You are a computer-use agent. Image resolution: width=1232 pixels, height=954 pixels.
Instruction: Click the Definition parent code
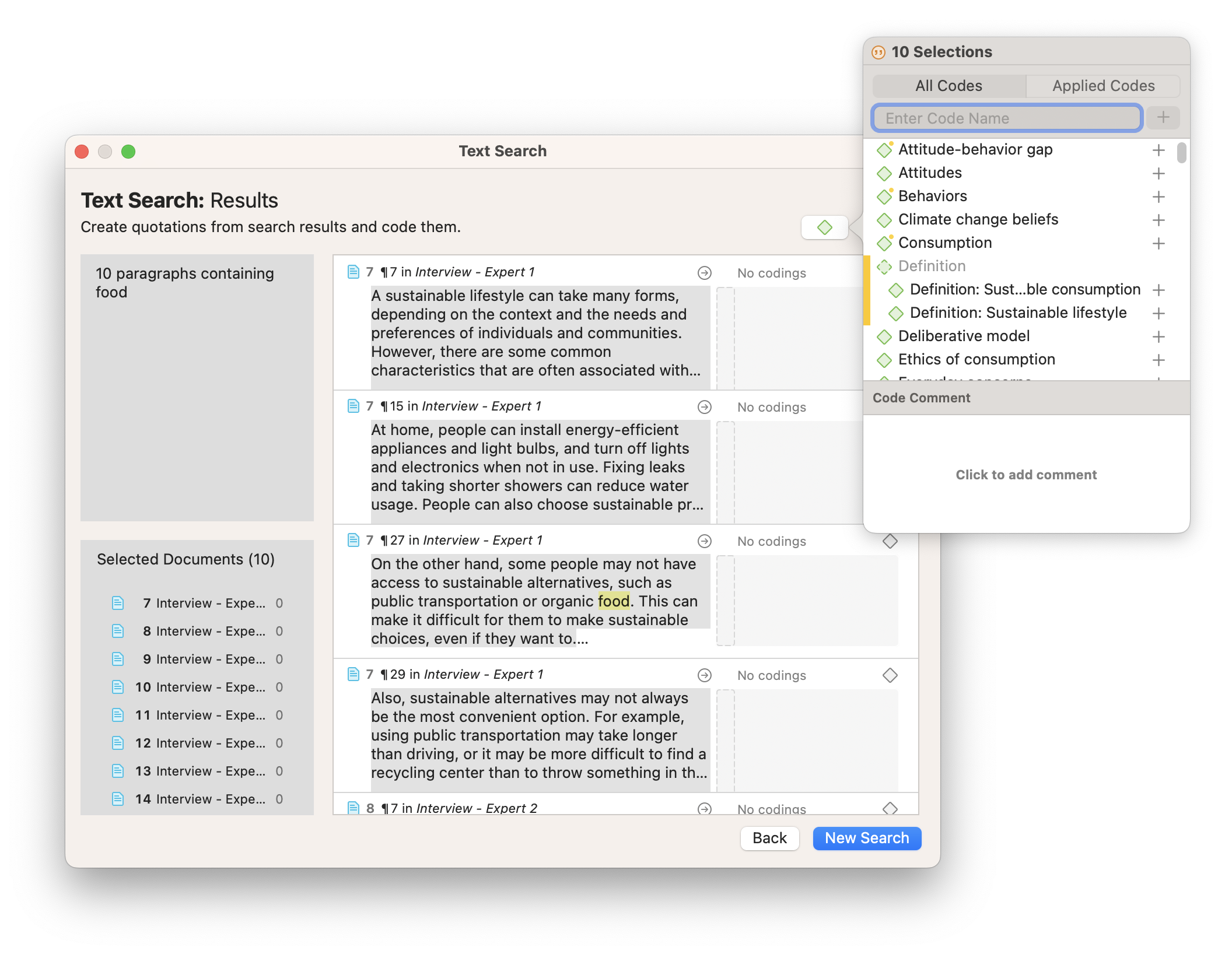[x=932, y=266]
